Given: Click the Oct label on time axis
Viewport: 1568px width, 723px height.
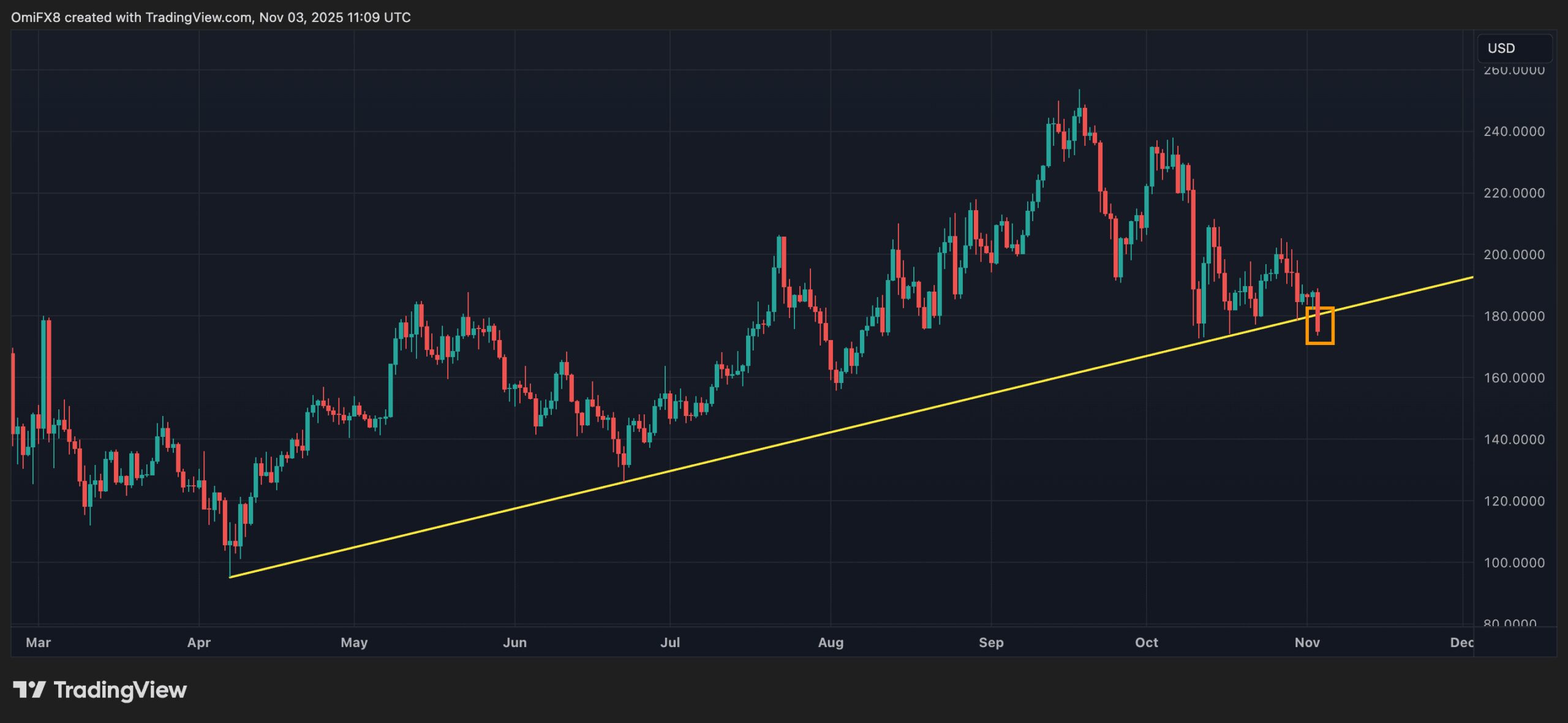Looking at the screenshot, I should [1146, 642].
